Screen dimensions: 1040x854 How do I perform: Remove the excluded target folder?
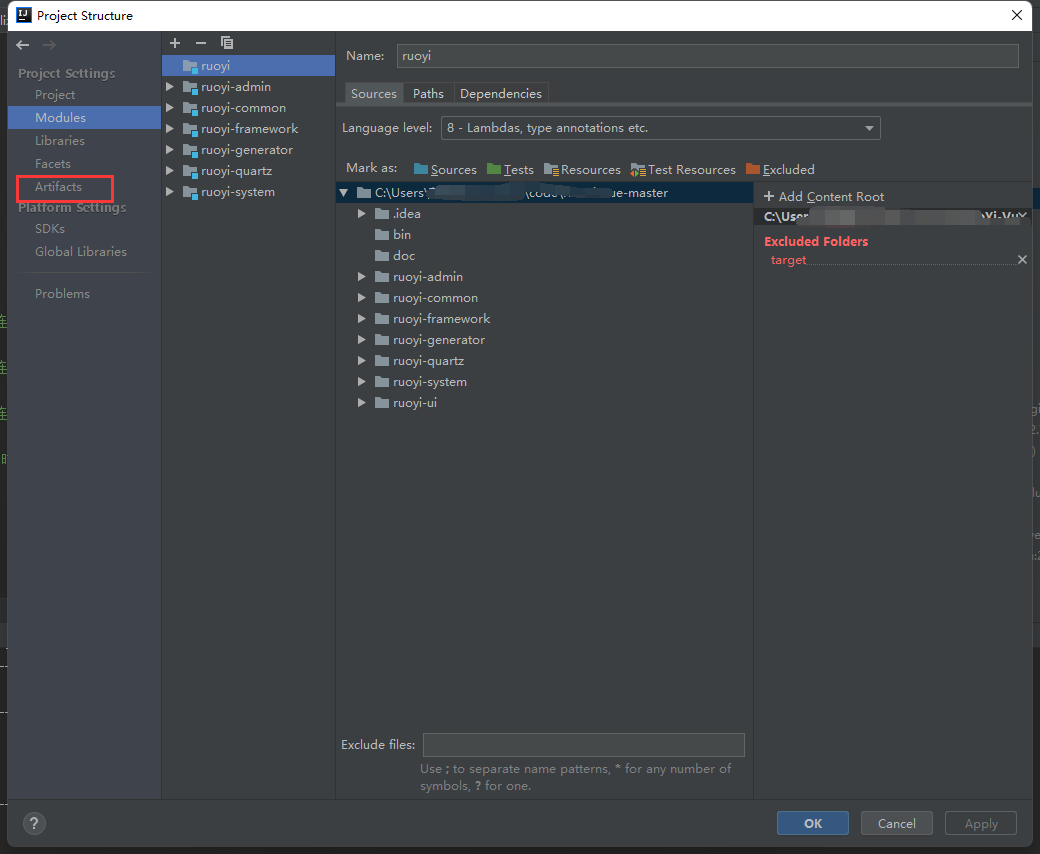pyautogui.click(x=1022, y=260)
